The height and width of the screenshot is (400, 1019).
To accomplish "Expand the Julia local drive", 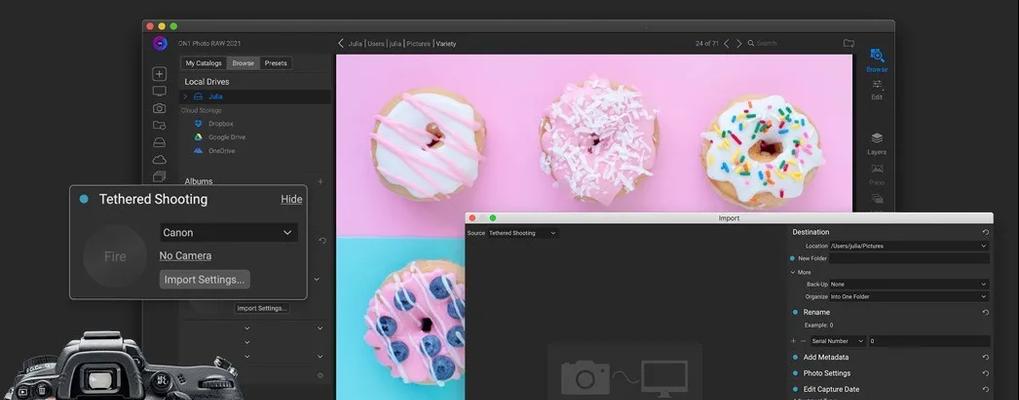I will [185, 97].
